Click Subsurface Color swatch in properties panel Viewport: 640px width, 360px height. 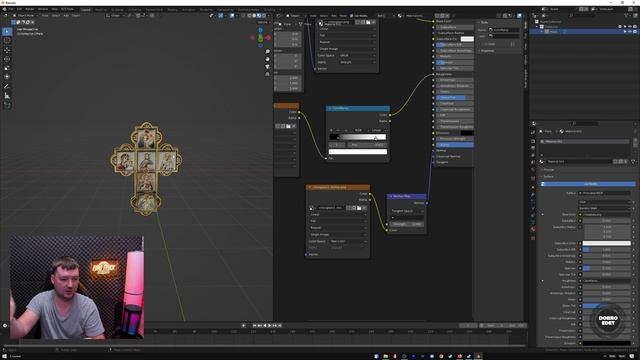coord(607,243)
